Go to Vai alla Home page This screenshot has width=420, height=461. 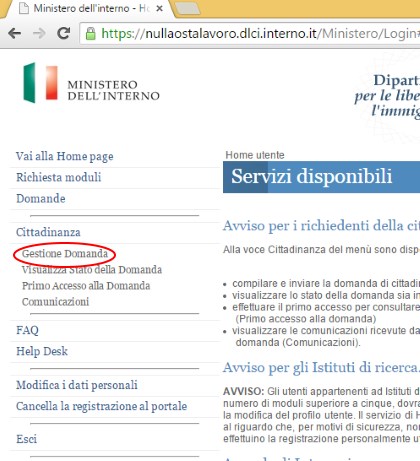[x=65, y=156]
